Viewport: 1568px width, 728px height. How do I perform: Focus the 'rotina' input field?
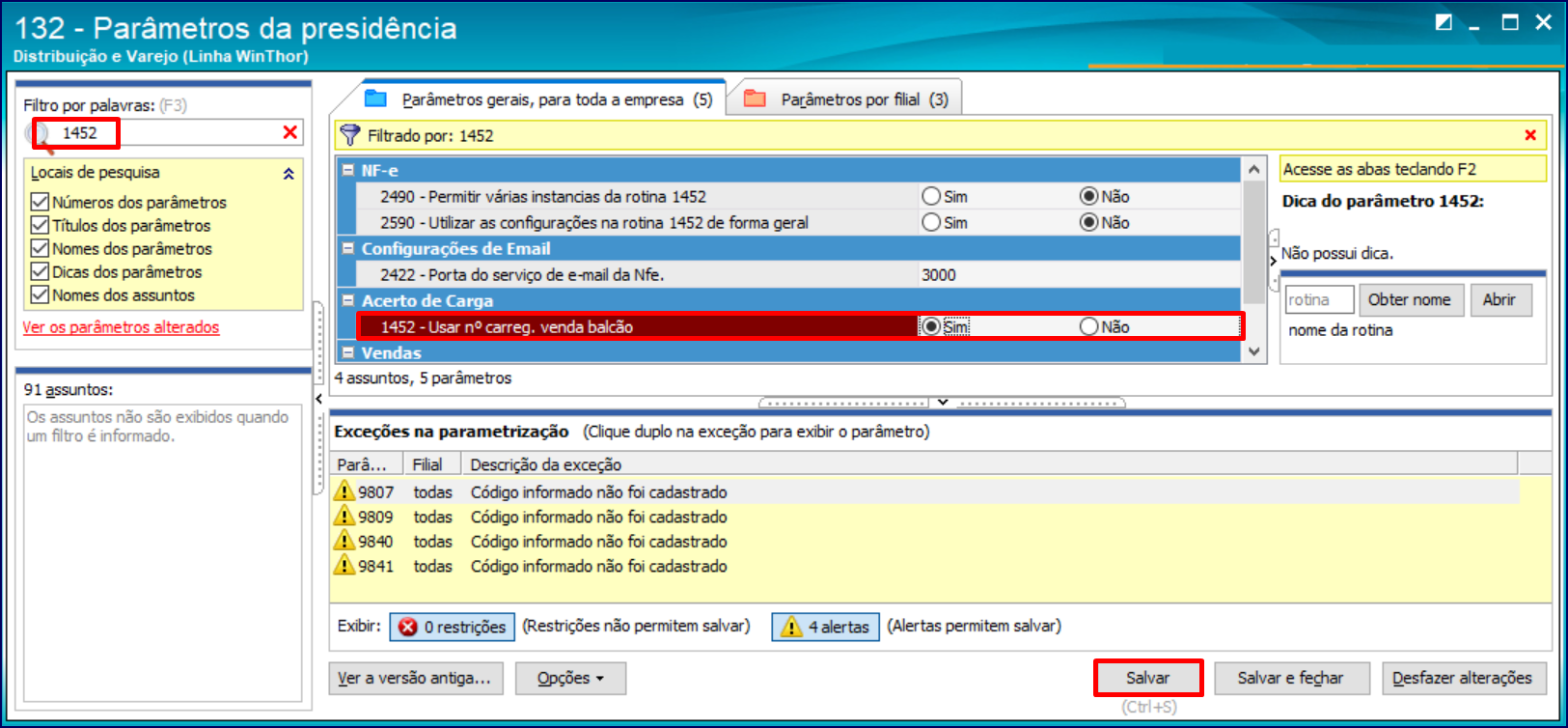pos(1319,299)
